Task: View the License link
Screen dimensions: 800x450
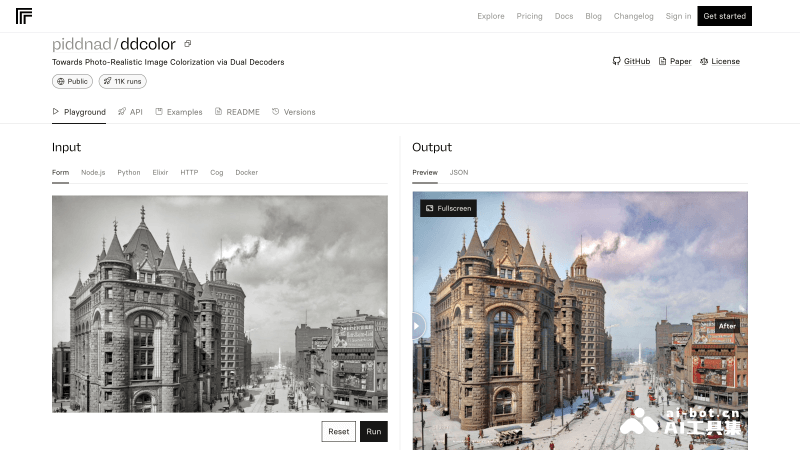Action: coord(719,61)
